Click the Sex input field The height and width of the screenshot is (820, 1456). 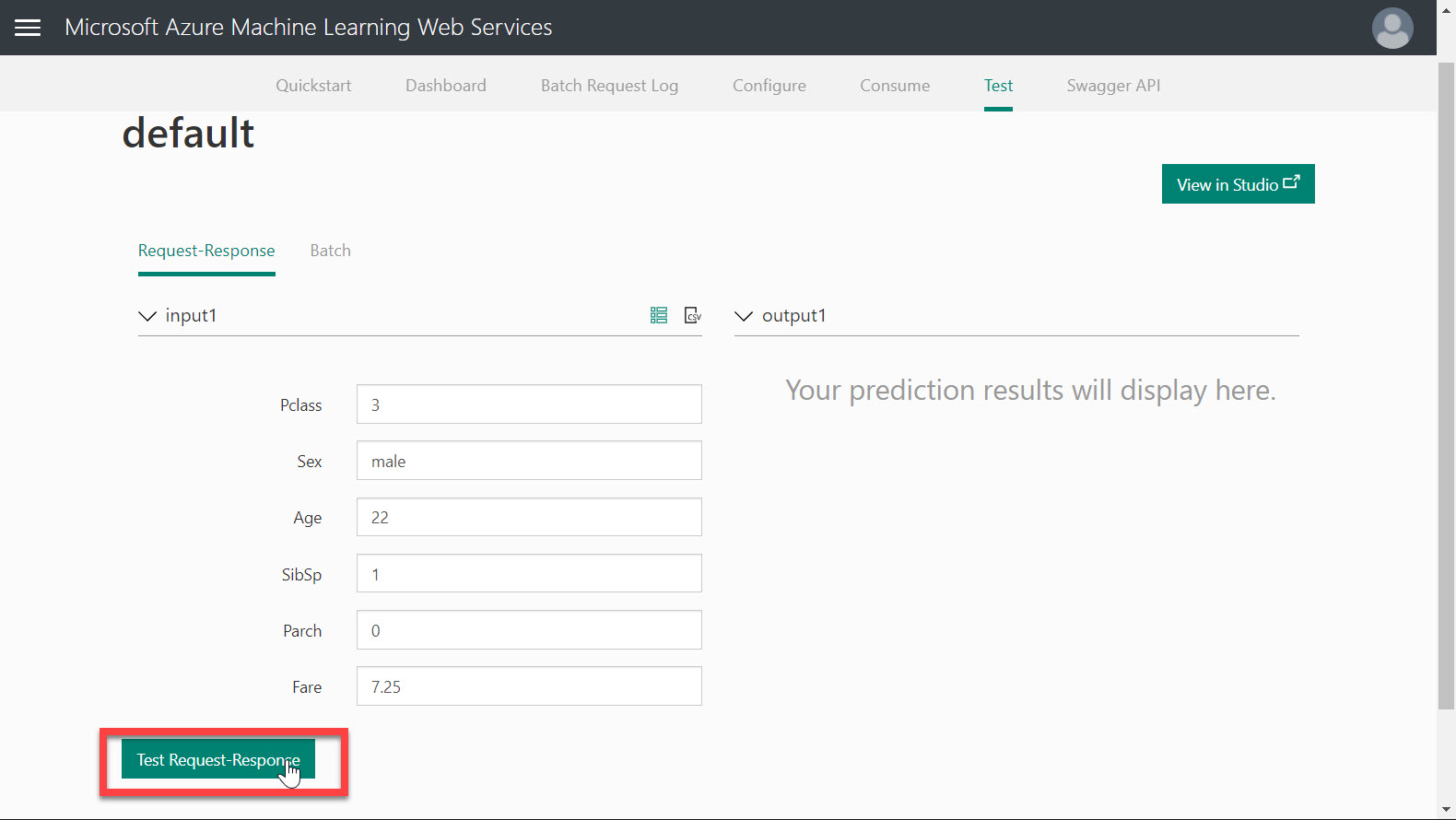529,461
